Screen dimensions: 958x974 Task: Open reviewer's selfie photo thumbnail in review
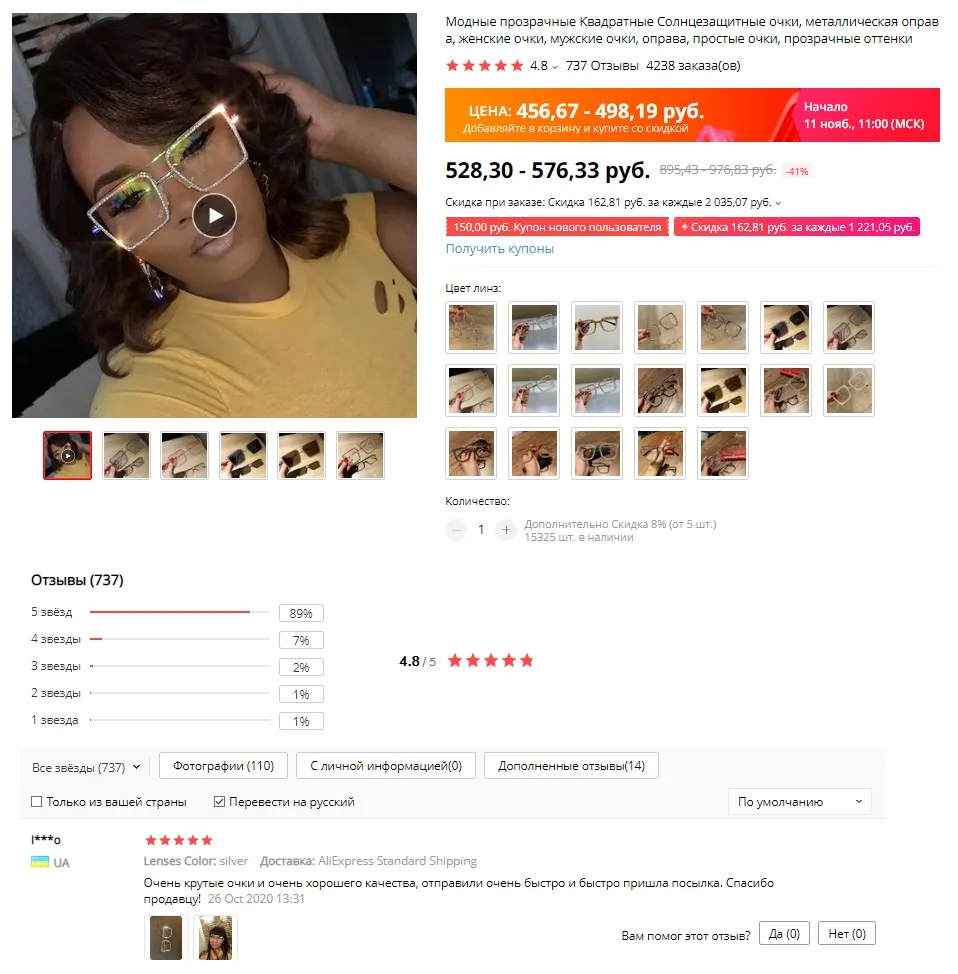point(215,938)
